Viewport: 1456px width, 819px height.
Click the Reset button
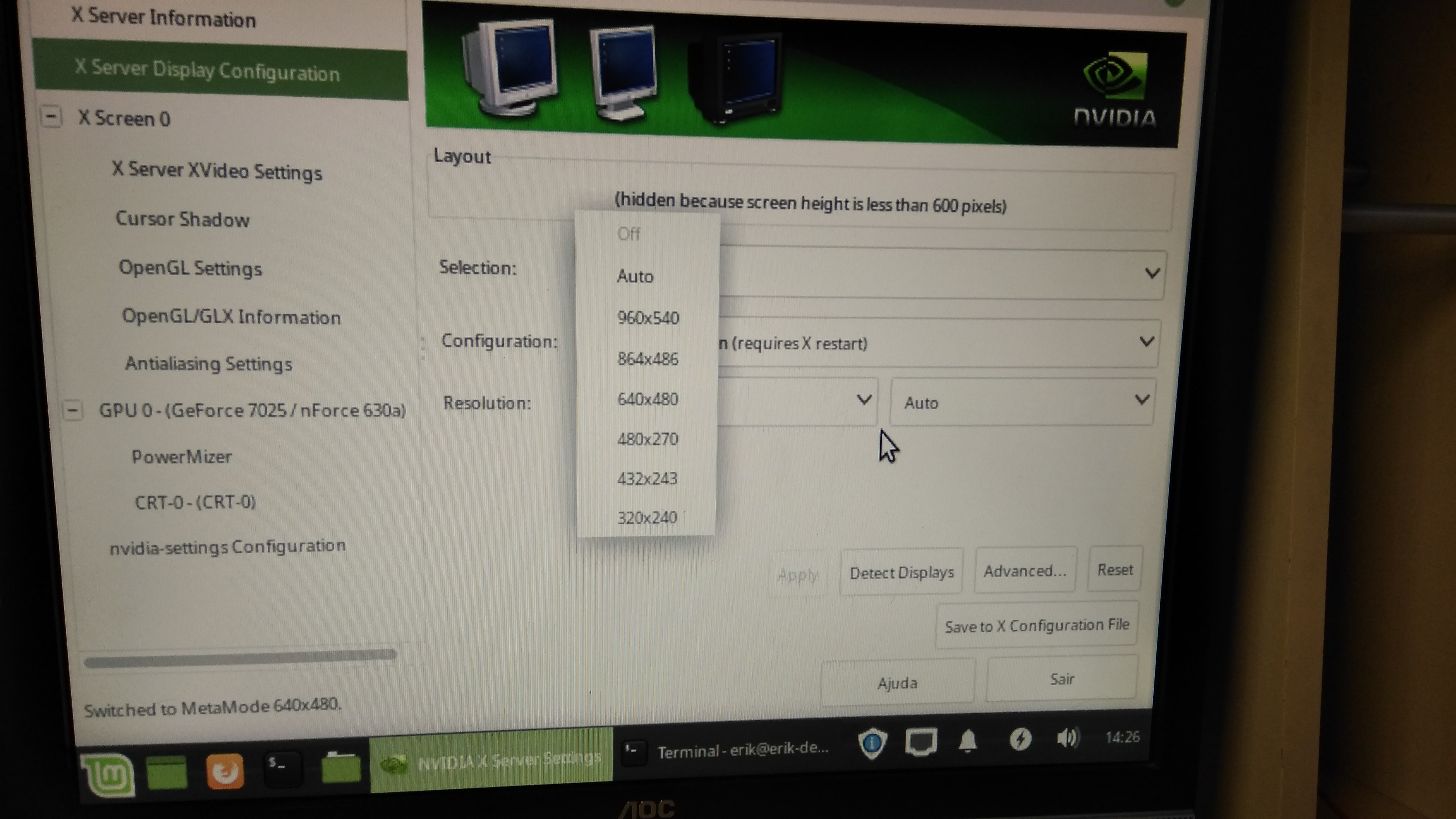(x=1115, y=569)
